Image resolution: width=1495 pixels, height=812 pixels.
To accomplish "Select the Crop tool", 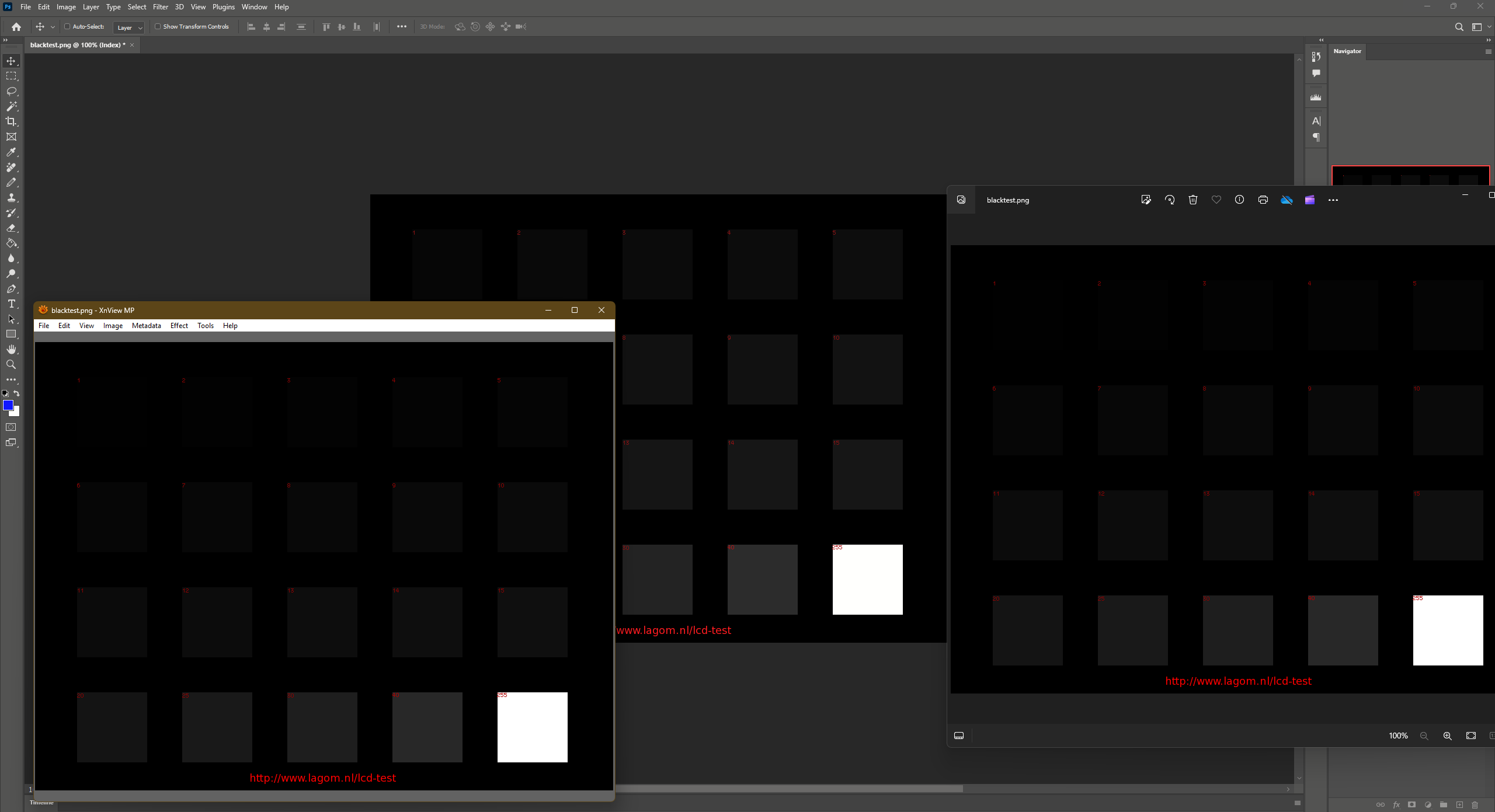I will (11, 121).
